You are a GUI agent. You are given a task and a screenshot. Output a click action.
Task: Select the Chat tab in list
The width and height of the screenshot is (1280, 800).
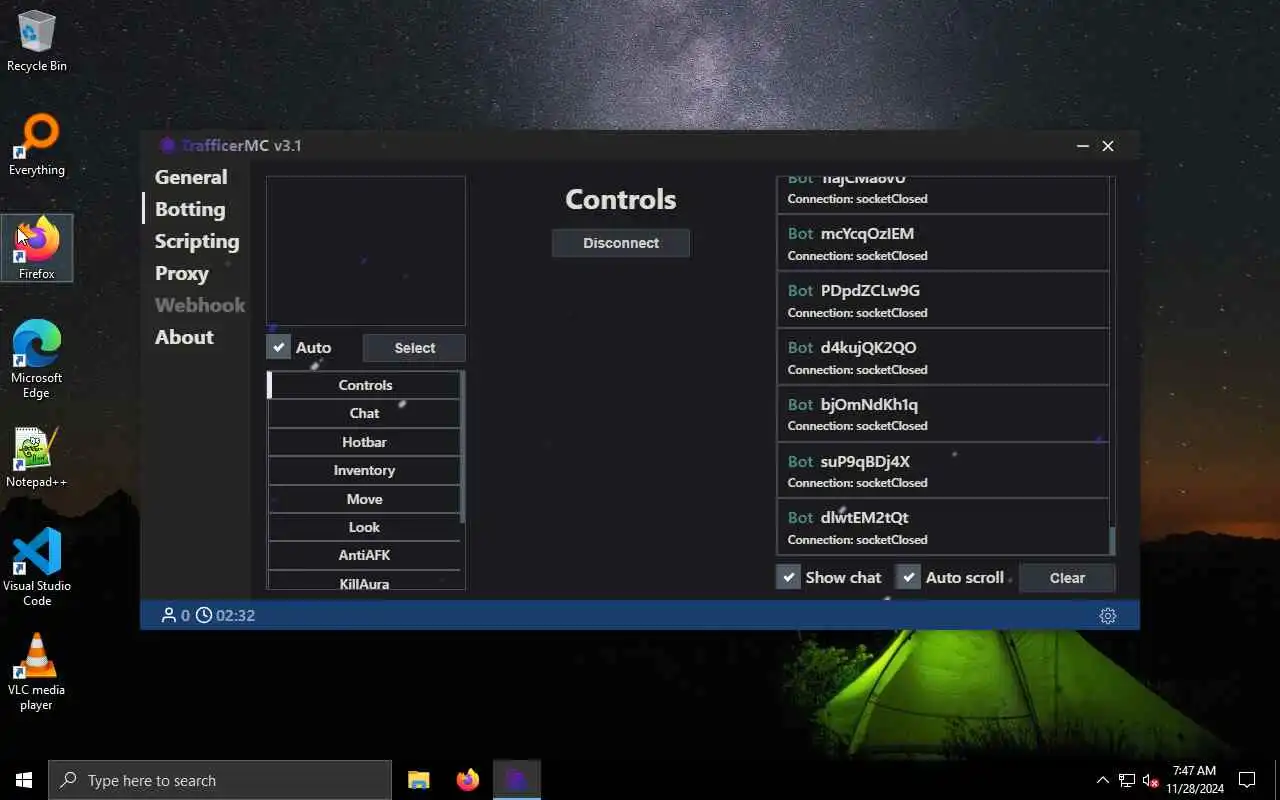pos(364,413)
